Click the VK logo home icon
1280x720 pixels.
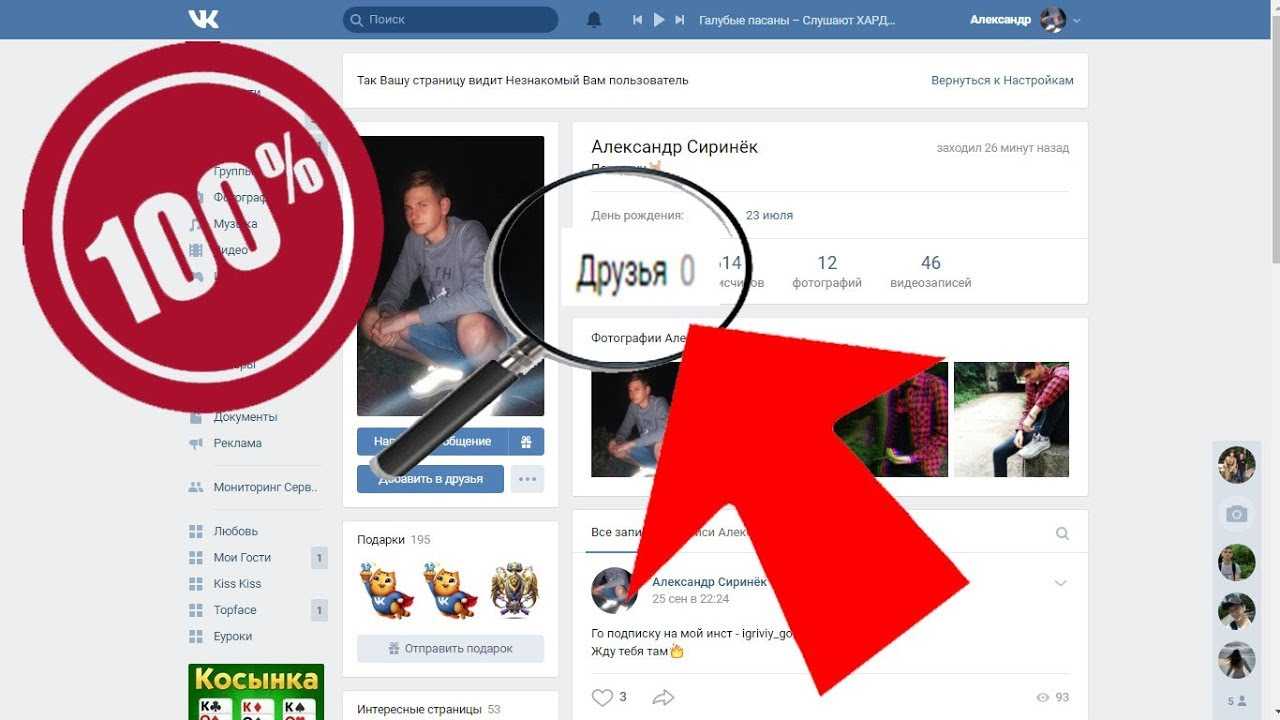pos(203,19)
